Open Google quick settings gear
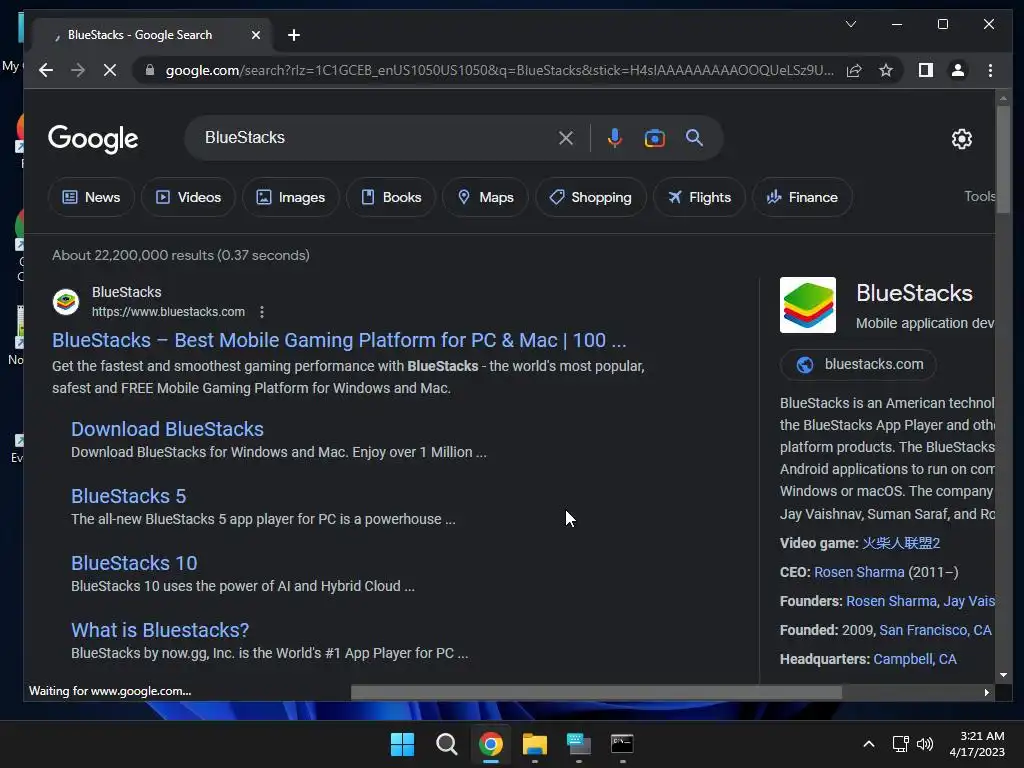This screenshot has height=768, width=1024. [x=961, y=138]
